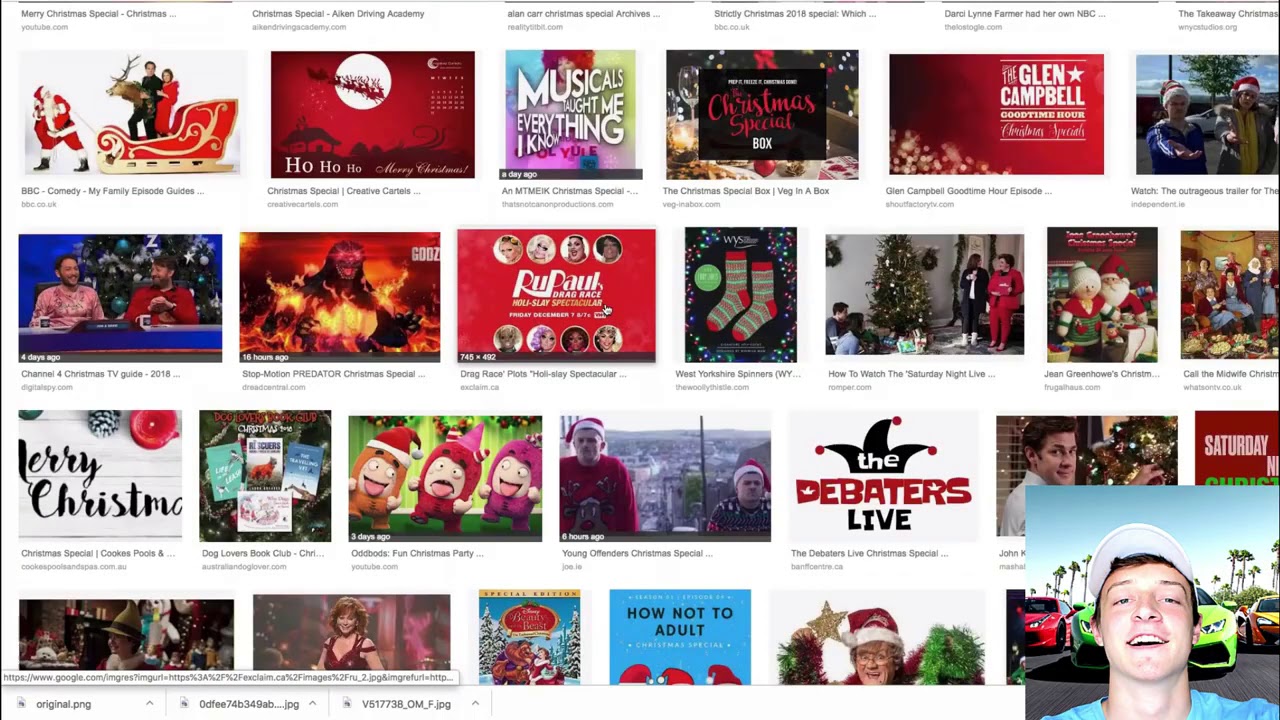The image size is (1280, 720).
Task: Open downloaded file V517738_OM_F.jpg
Action: point(406,704)
